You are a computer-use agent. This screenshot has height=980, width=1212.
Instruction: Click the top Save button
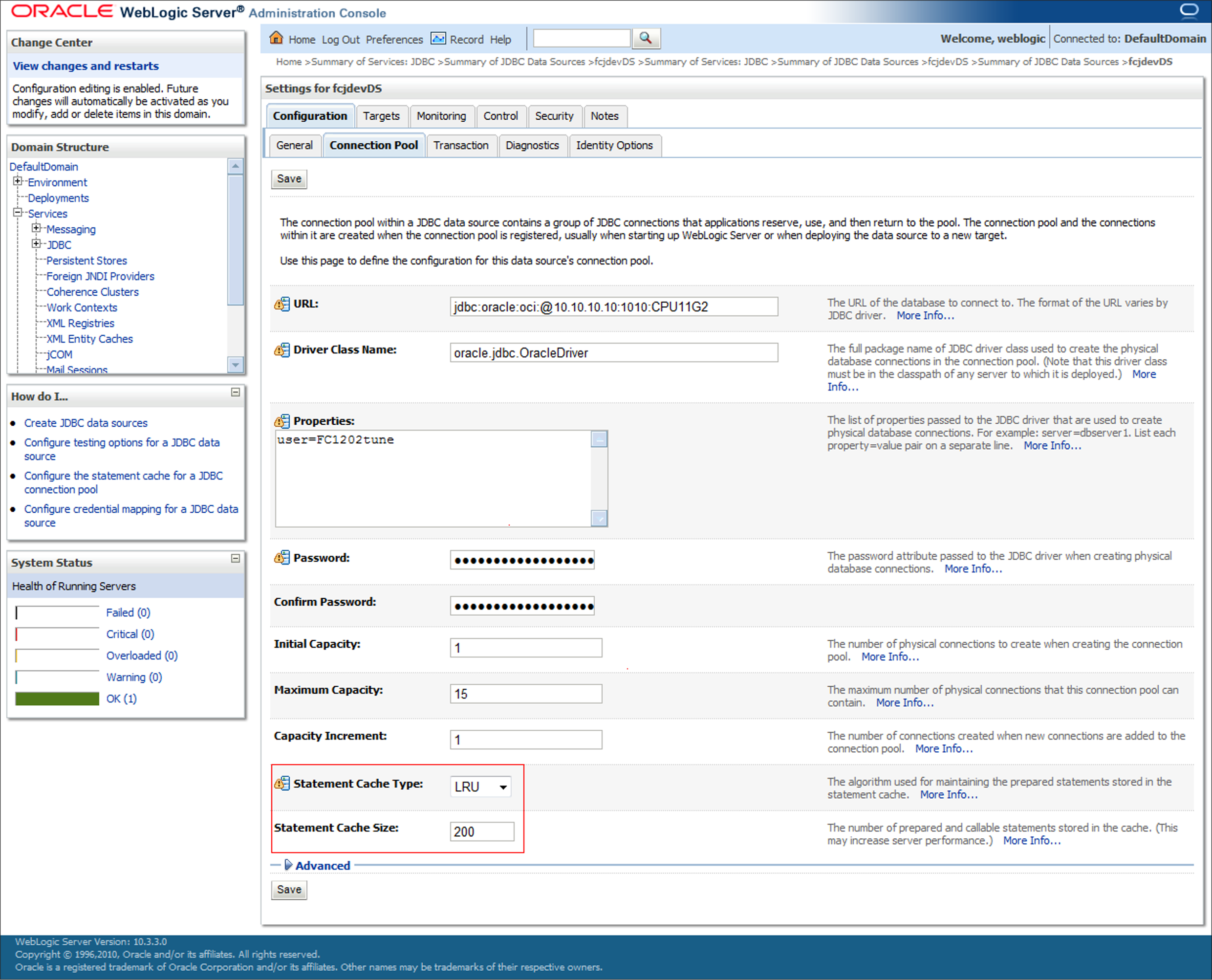pos(289,179)
